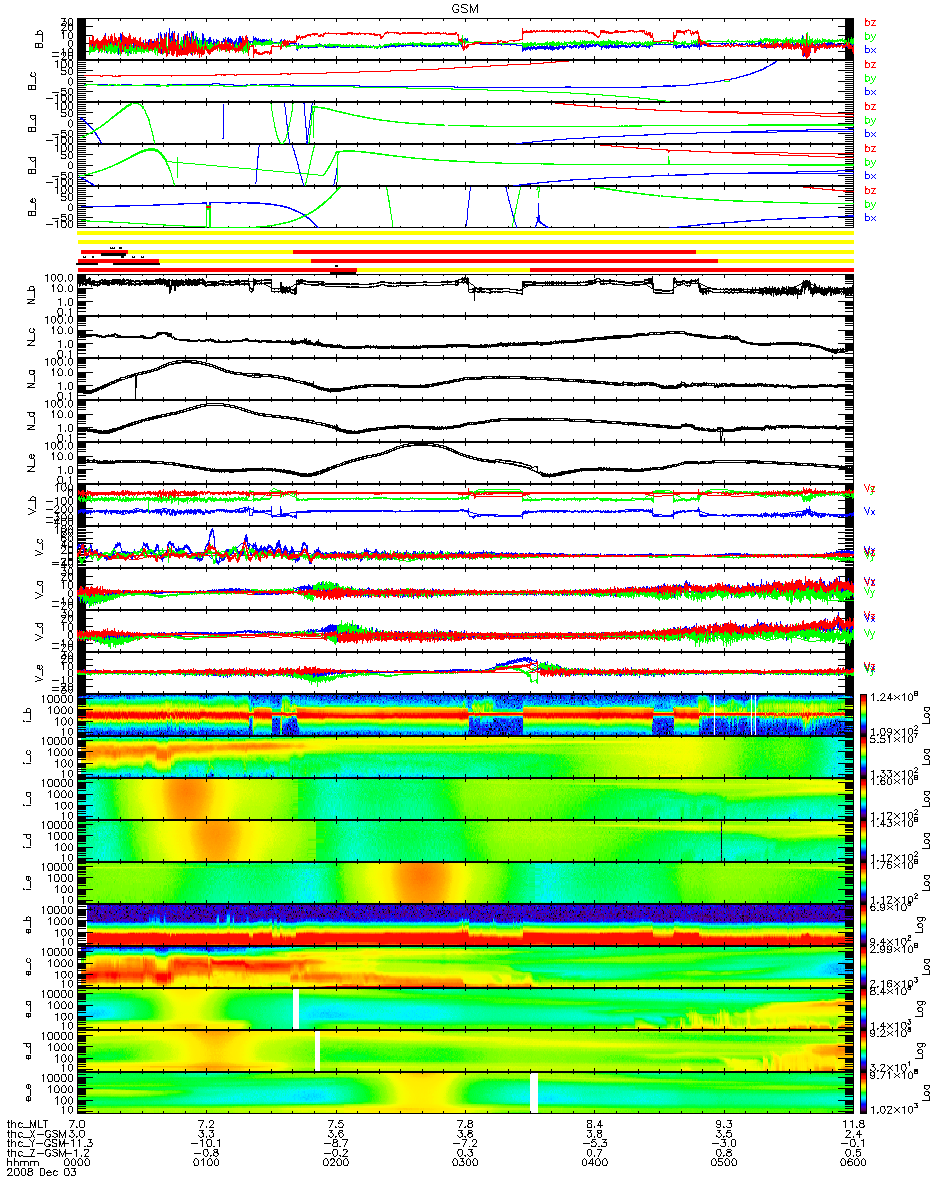
Task: Click the 0600 time tick label
Action: tap(852, 1163)
